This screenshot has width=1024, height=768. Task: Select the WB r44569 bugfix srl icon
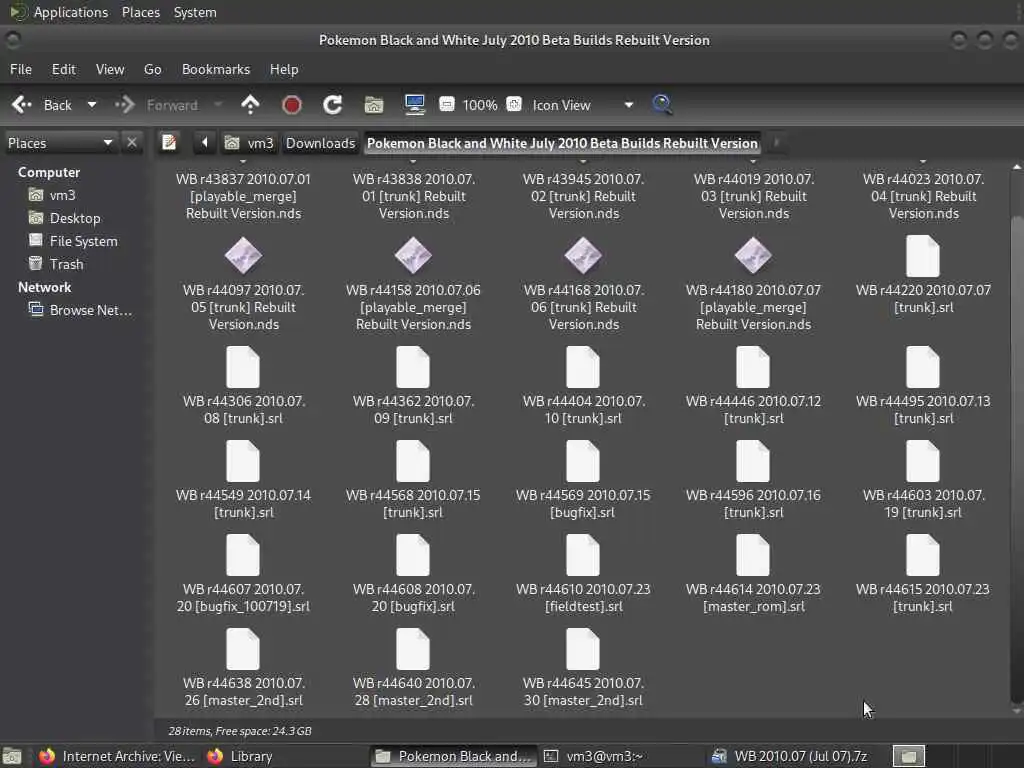(583, 461)
